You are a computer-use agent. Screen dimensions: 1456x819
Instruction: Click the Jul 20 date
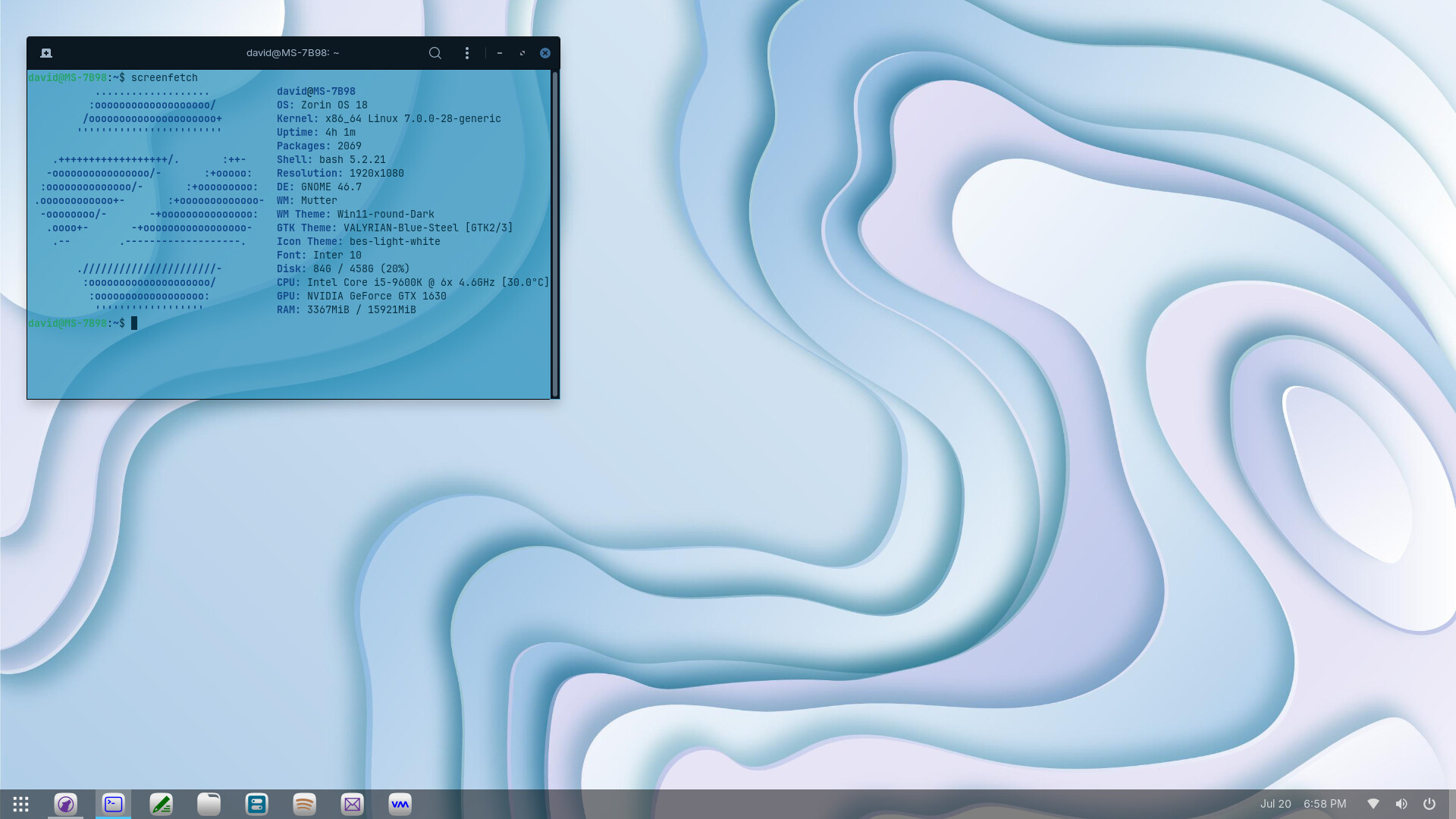click(x=1276, y=804)
